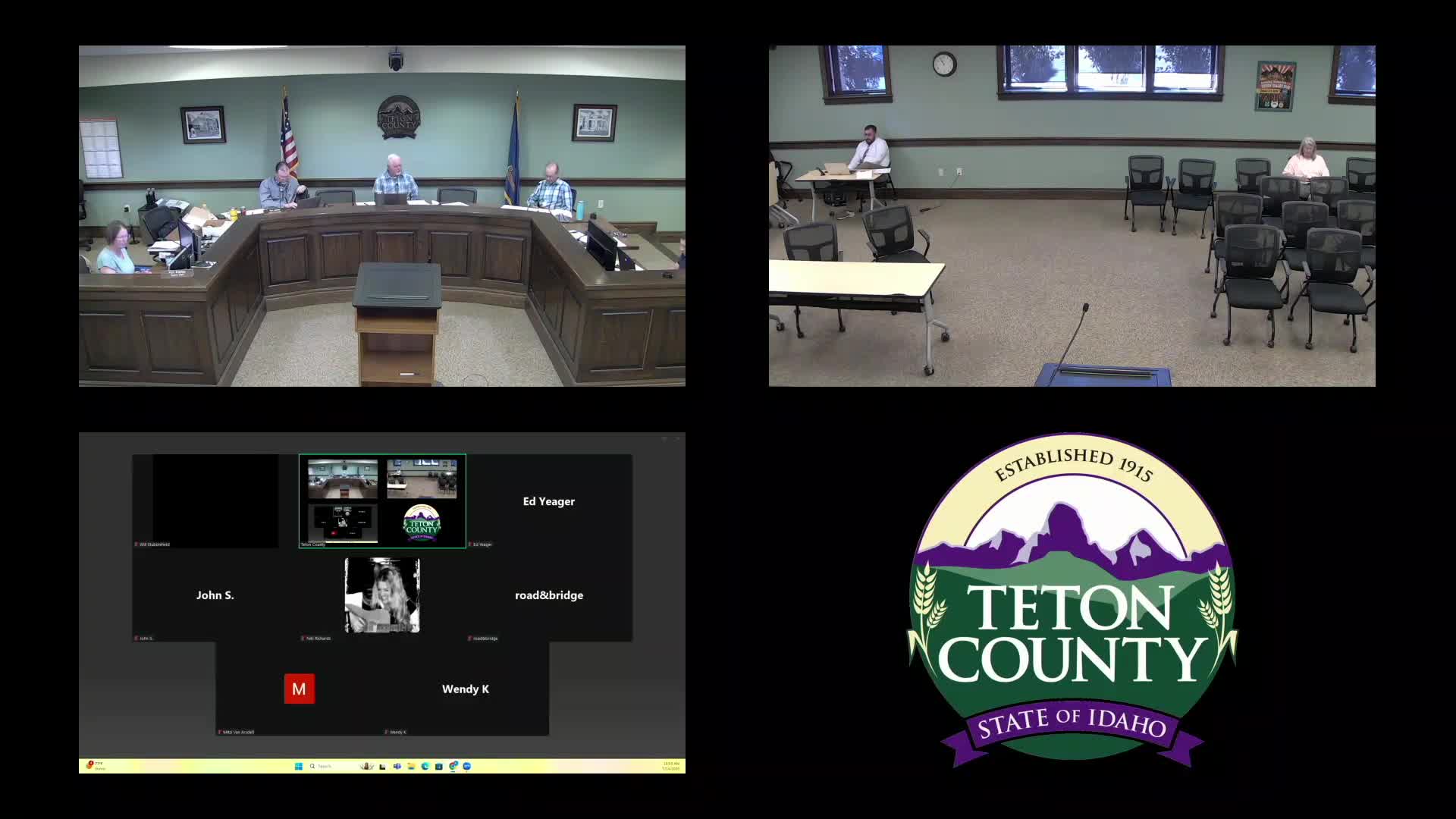Select the pinned Teton County video tile
The width and height of the screenshot is (1456, 819).
(383, 500)
